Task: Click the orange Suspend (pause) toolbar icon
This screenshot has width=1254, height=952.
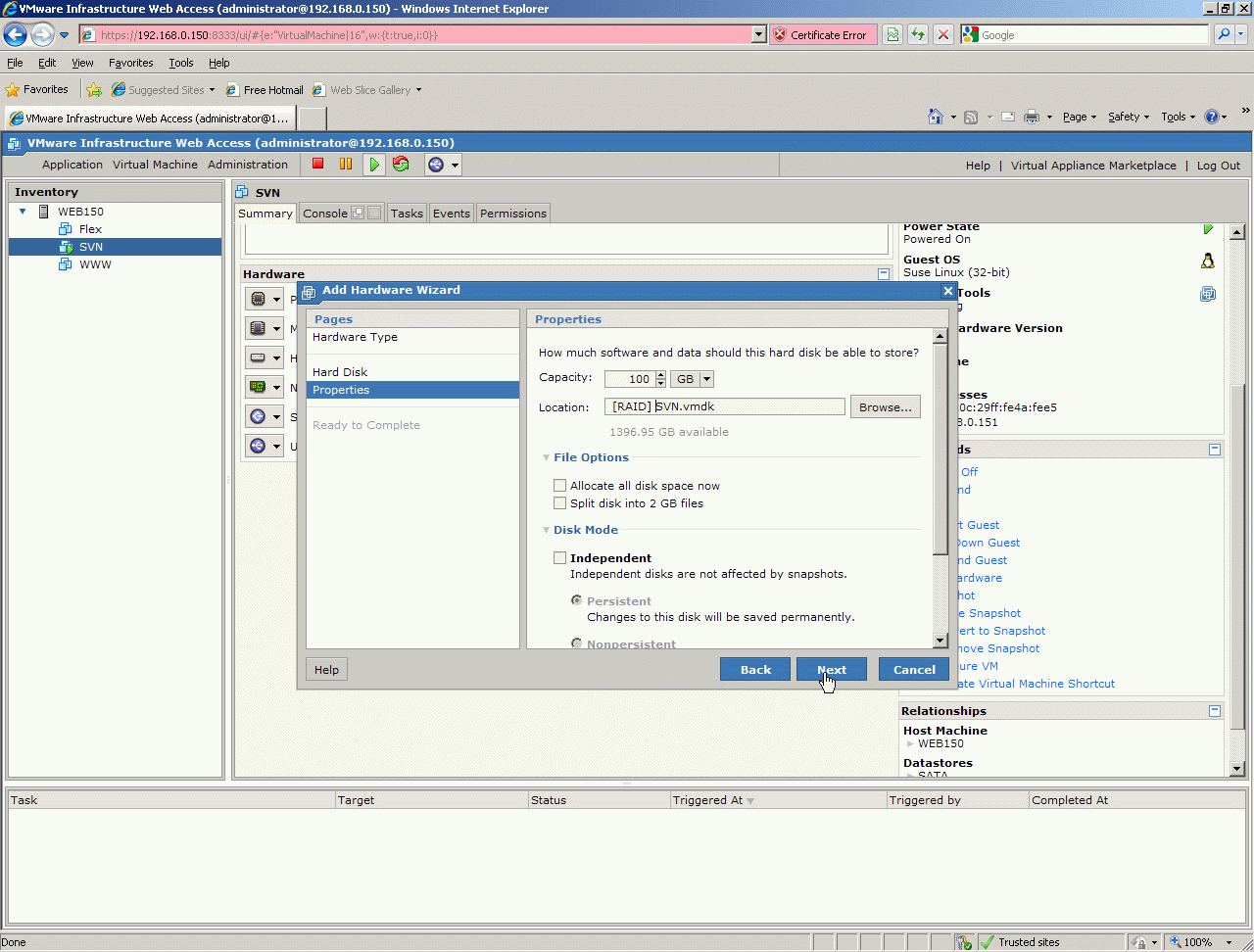Action: point(346,164)
